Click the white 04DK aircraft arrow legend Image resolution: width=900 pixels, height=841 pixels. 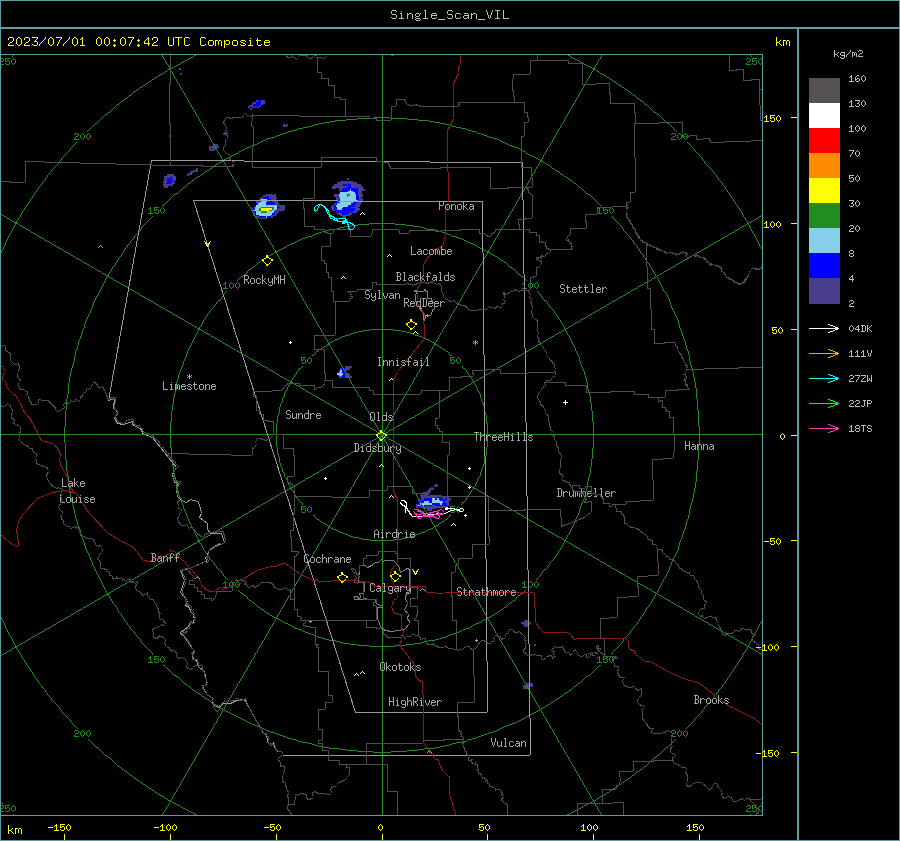(824, 328)
